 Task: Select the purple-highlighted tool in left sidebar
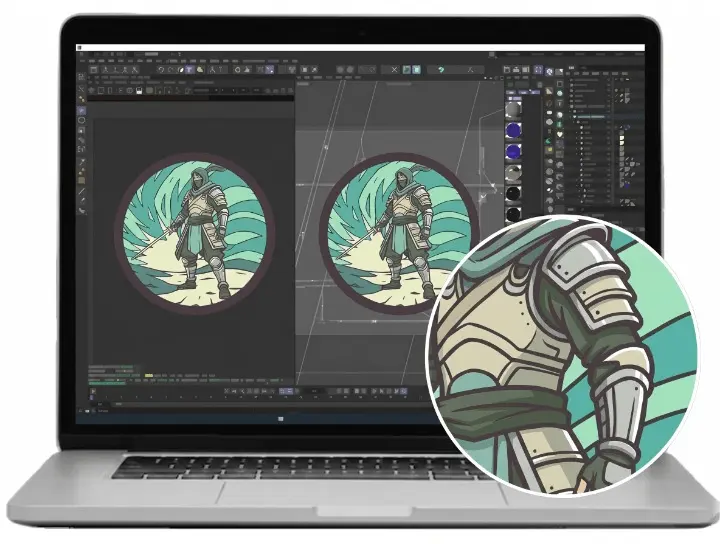click(82, 110)
